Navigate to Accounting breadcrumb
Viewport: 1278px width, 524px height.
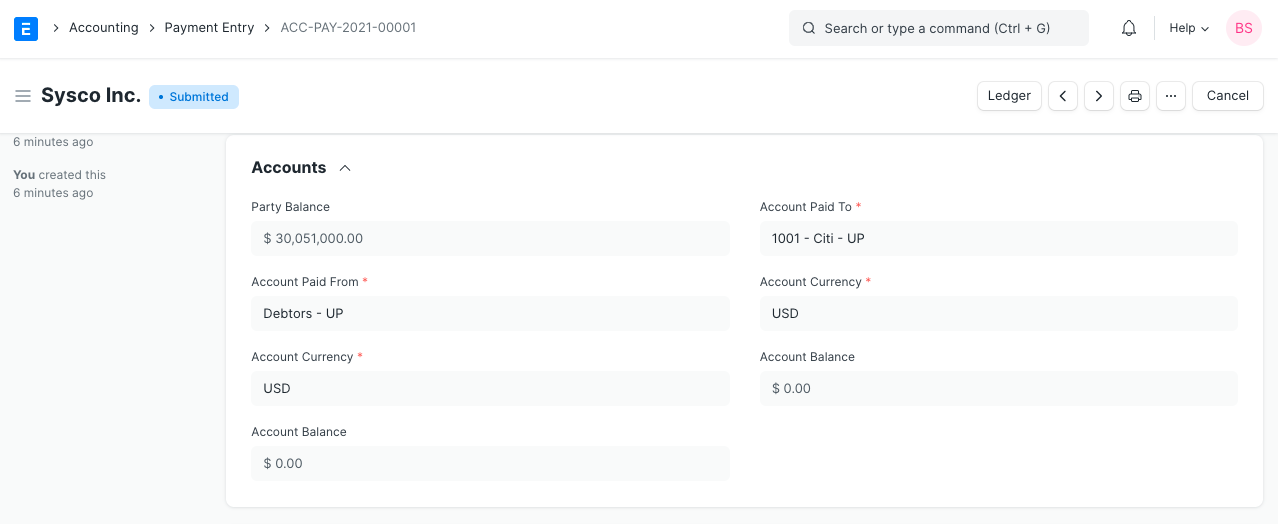click(x=103, y=28)
